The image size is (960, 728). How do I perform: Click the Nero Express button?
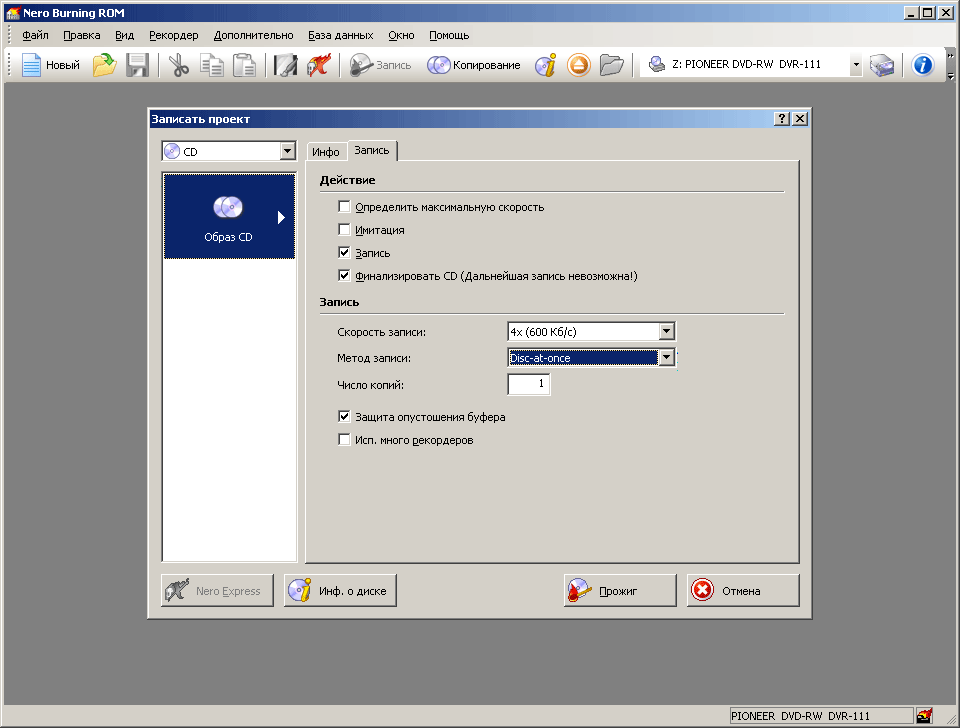pyautogui.click(x=217, y=590)
